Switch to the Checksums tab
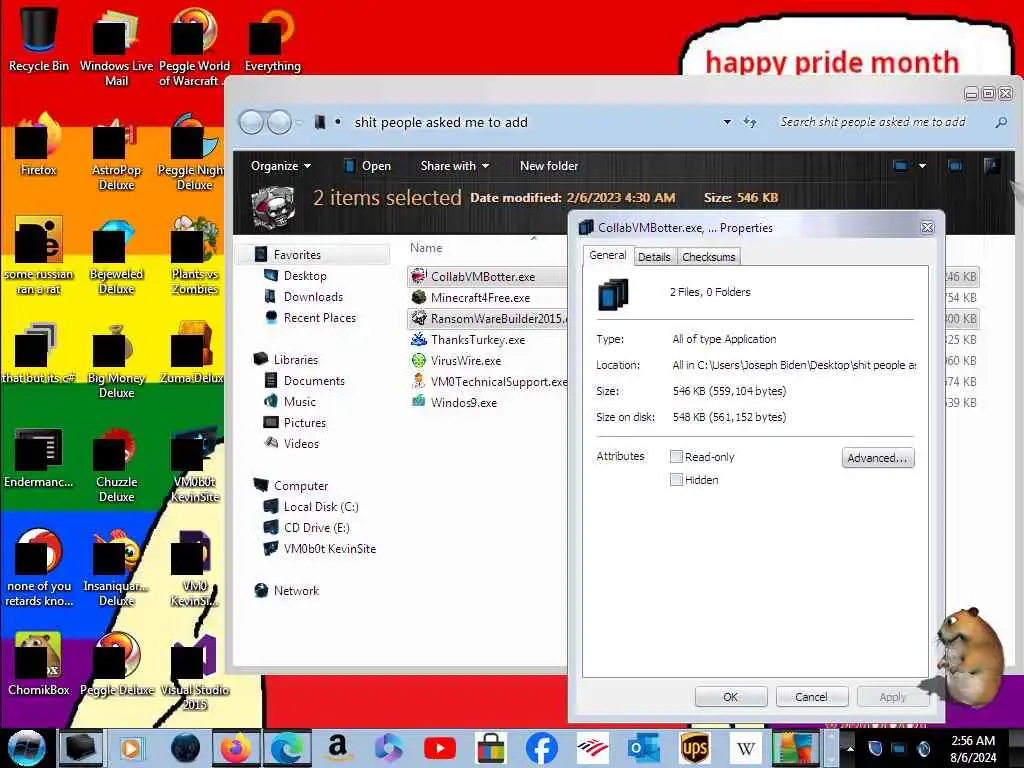Viewport: 1024px width, 768px height. tap(709, 257)
